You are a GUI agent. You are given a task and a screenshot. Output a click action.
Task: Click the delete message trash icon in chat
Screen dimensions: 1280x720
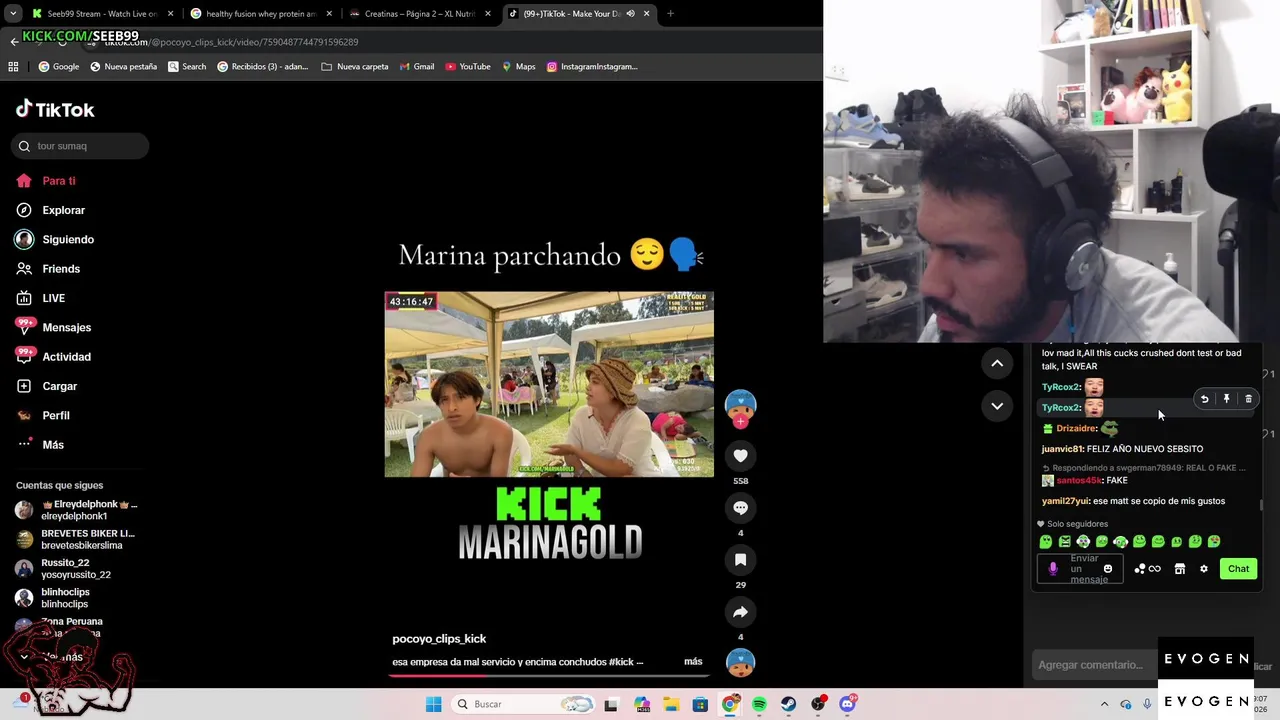pos(1248,399)
